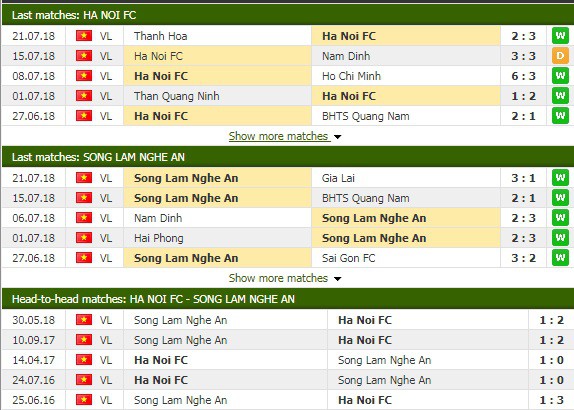Image resolution: width=574 pixels, height=410 pixels.
Task: Click Vietnam flag on 25.06.16 head-to-head row
Action: point(84,400)
